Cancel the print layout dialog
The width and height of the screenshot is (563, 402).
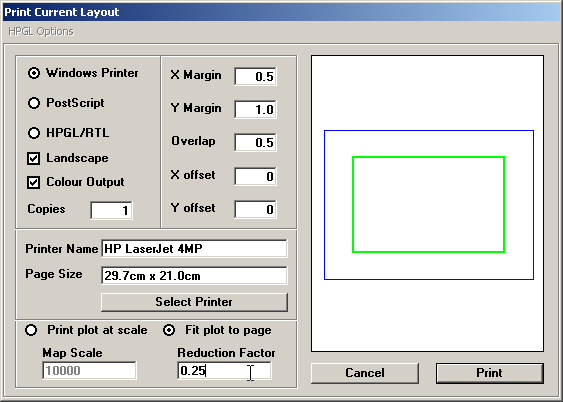[x=365, y=373]
